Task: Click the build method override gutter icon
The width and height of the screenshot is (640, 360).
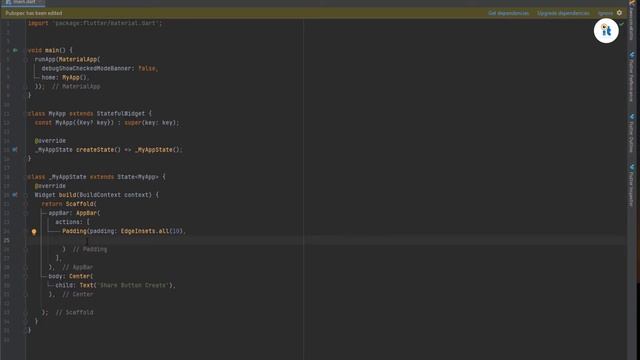Action: [15, 195]
